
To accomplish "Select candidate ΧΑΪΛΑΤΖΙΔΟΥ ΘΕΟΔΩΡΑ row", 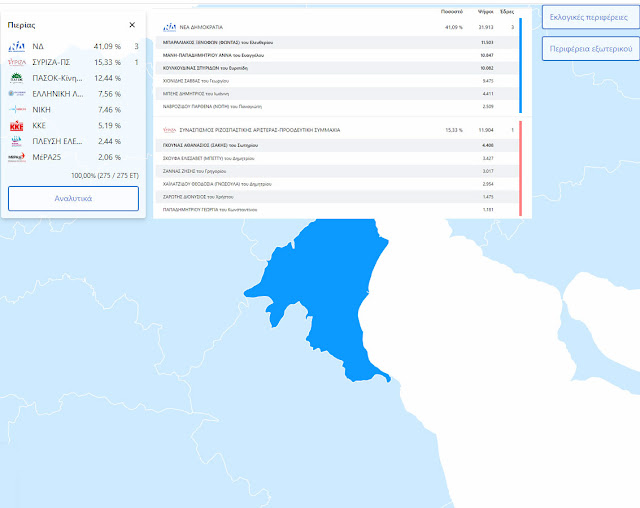I will pyautogui.click(x=337, y=184).
